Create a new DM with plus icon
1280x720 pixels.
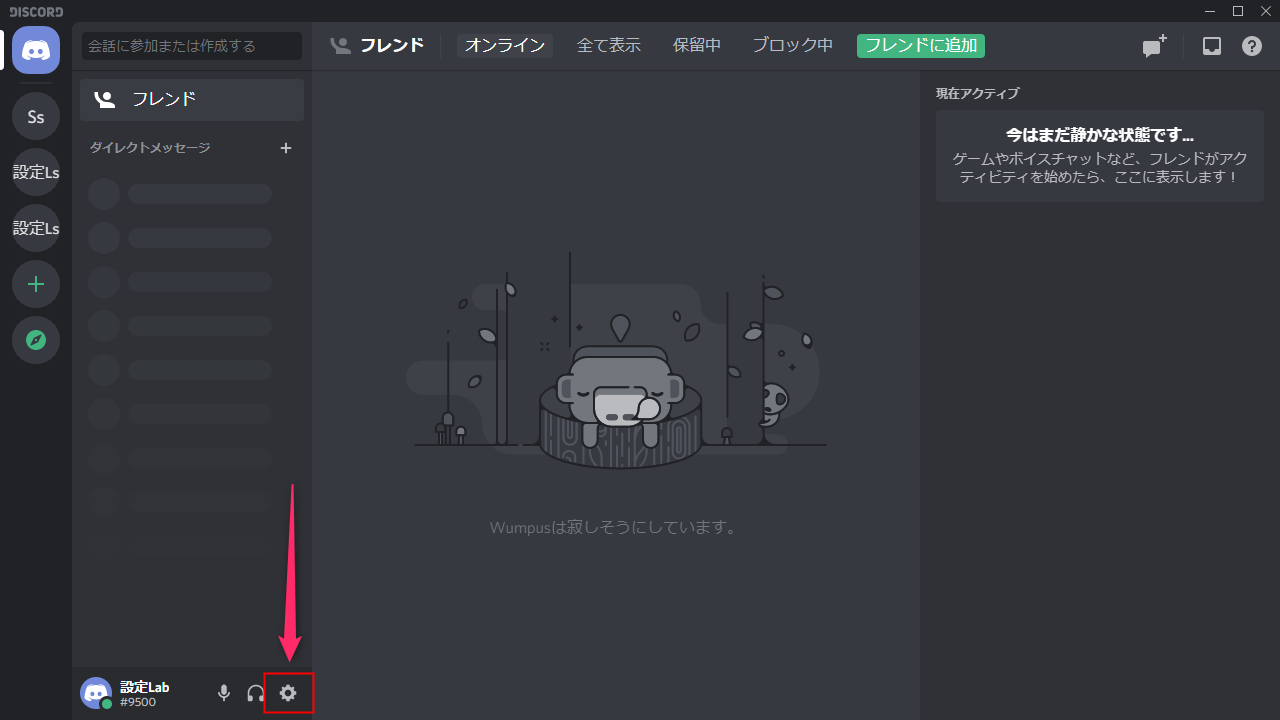286,148
